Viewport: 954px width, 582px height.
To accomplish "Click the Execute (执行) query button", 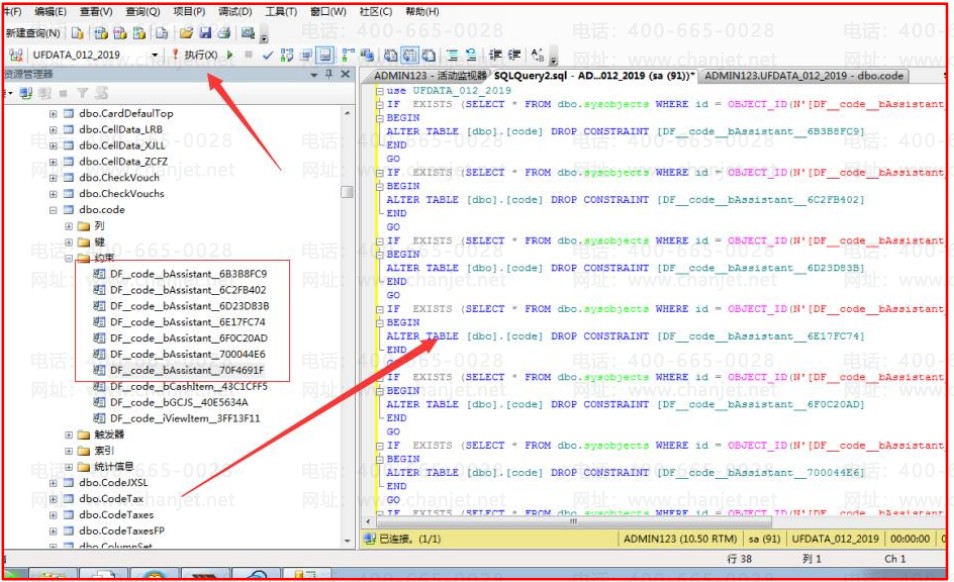I will click(x=195, y=55).
